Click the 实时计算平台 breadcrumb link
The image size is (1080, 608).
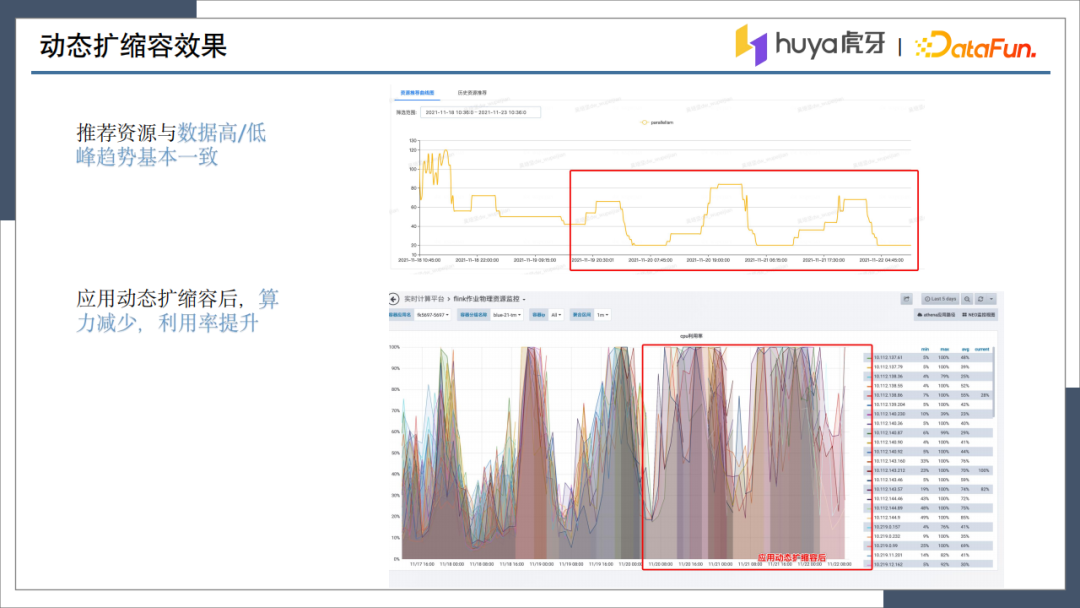(424, 299)
